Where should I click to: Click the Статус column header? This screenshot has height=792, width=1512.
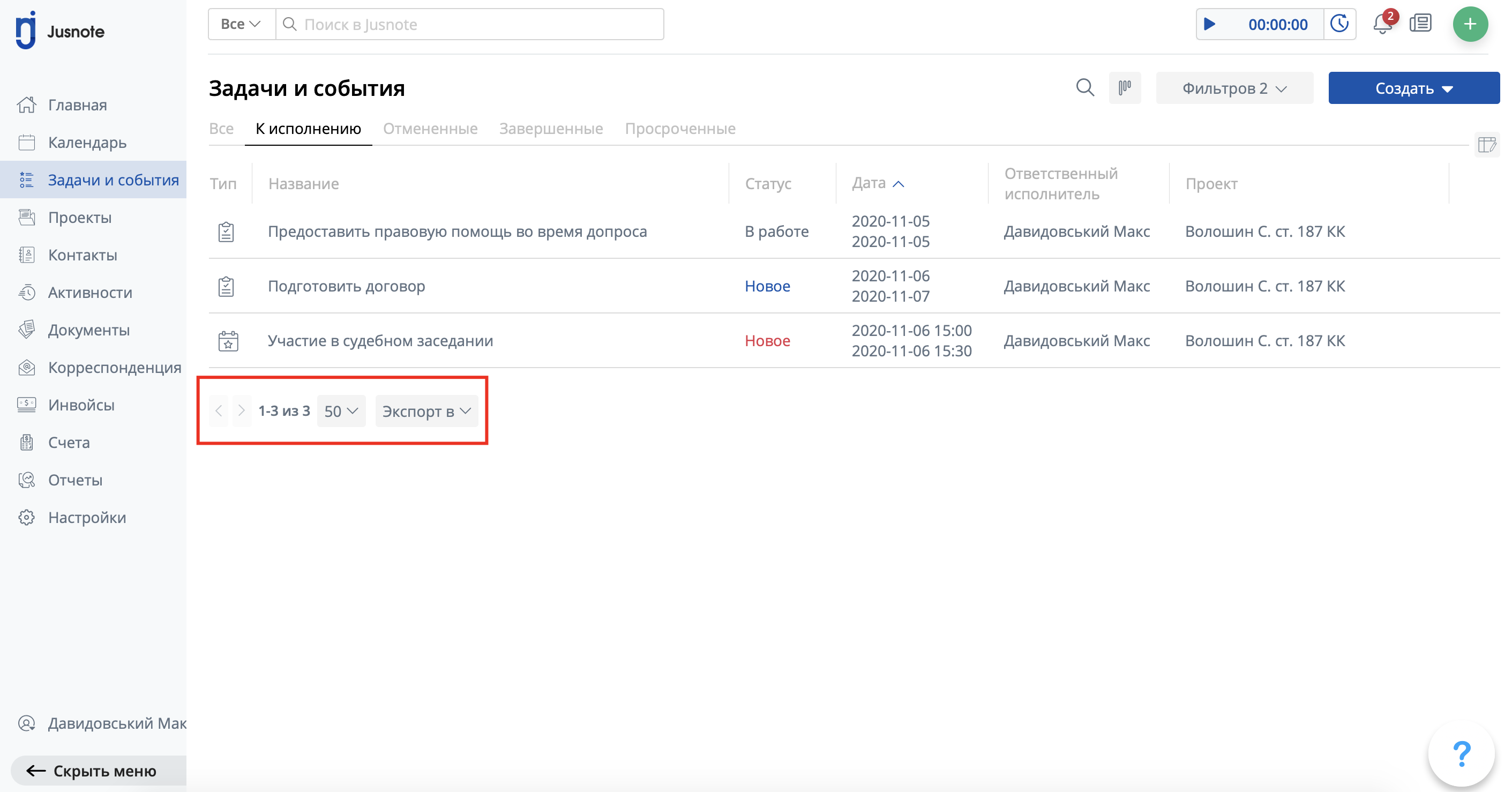768,184
